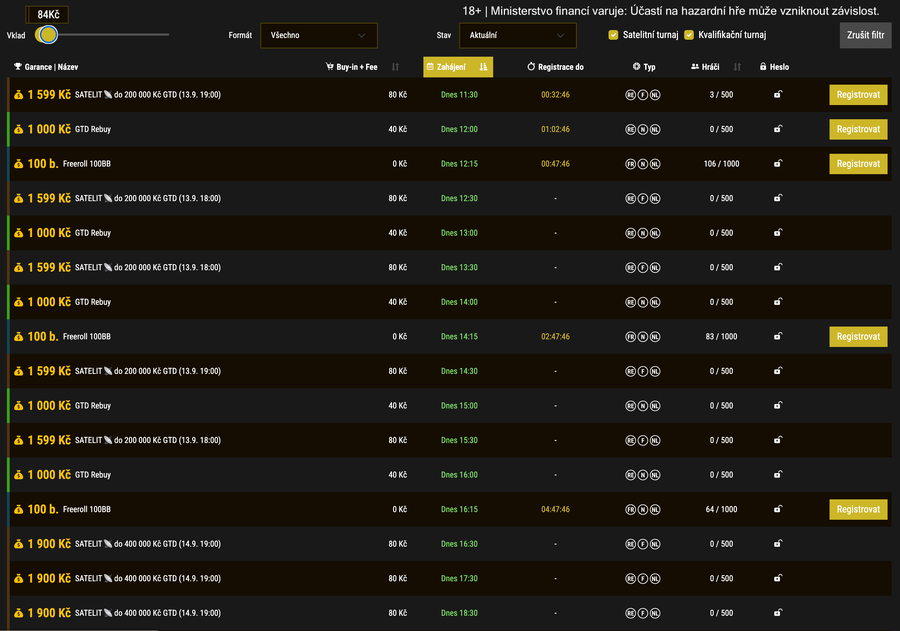
Task: Click the N type icon in Dnes 12:00 row
Action: 643,129
